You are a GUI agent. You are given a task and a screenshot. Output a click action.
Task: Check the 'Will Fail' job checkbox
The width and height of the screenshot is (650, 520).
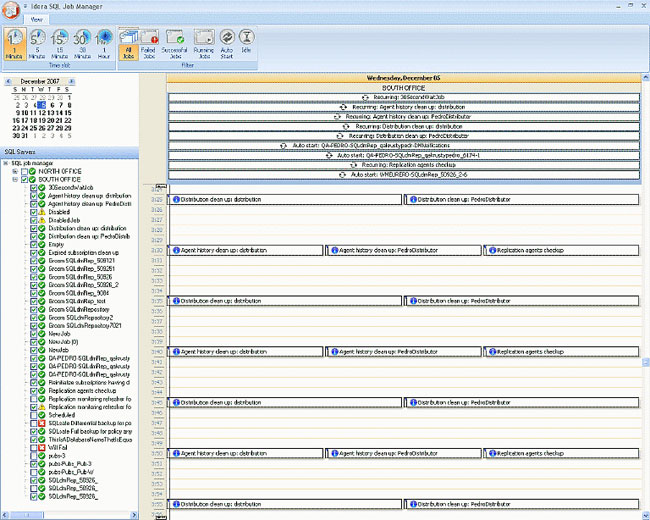(x=34, y=448)
